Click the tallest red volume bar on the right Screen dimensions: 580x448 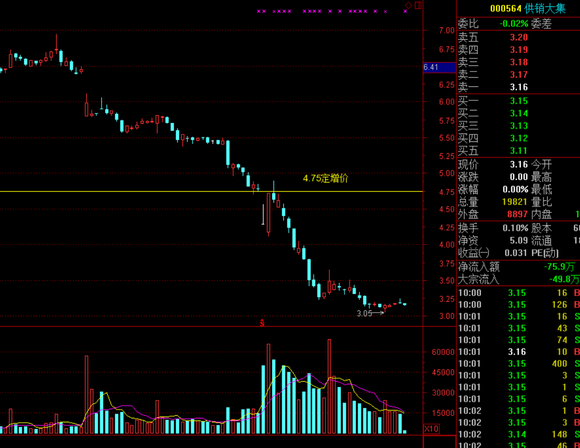pos(329,386)
